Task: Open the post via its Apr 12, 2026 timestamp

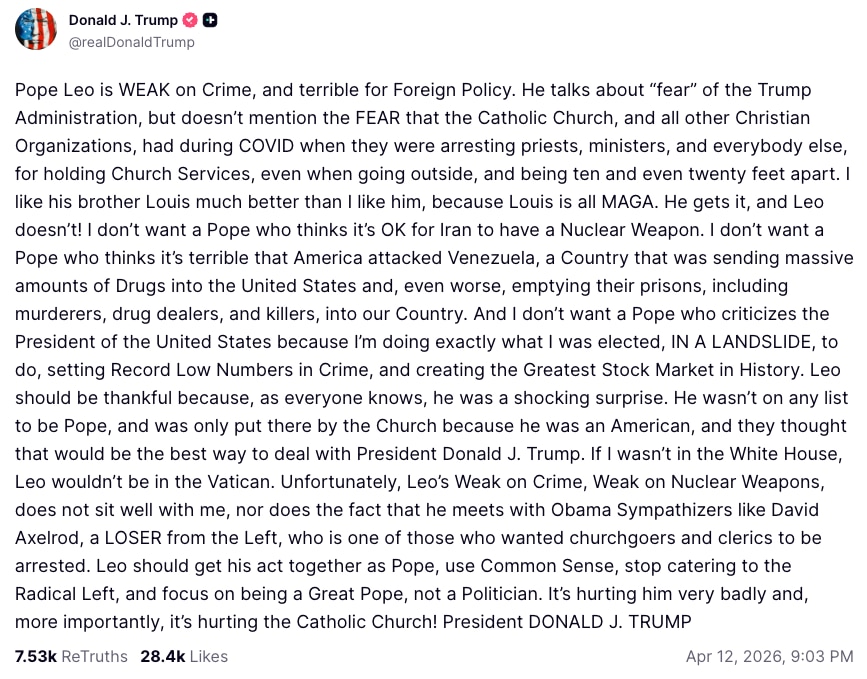Action: [x=770, y=657]
